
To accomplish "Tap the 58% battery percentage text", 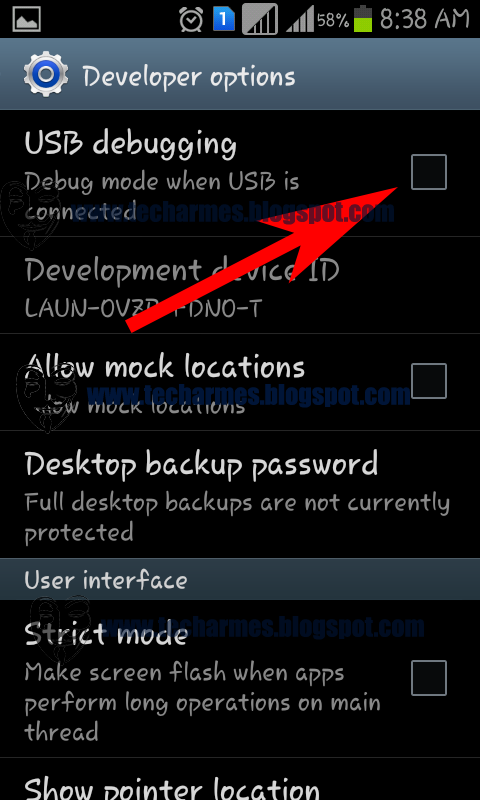I will pos(333,20).
